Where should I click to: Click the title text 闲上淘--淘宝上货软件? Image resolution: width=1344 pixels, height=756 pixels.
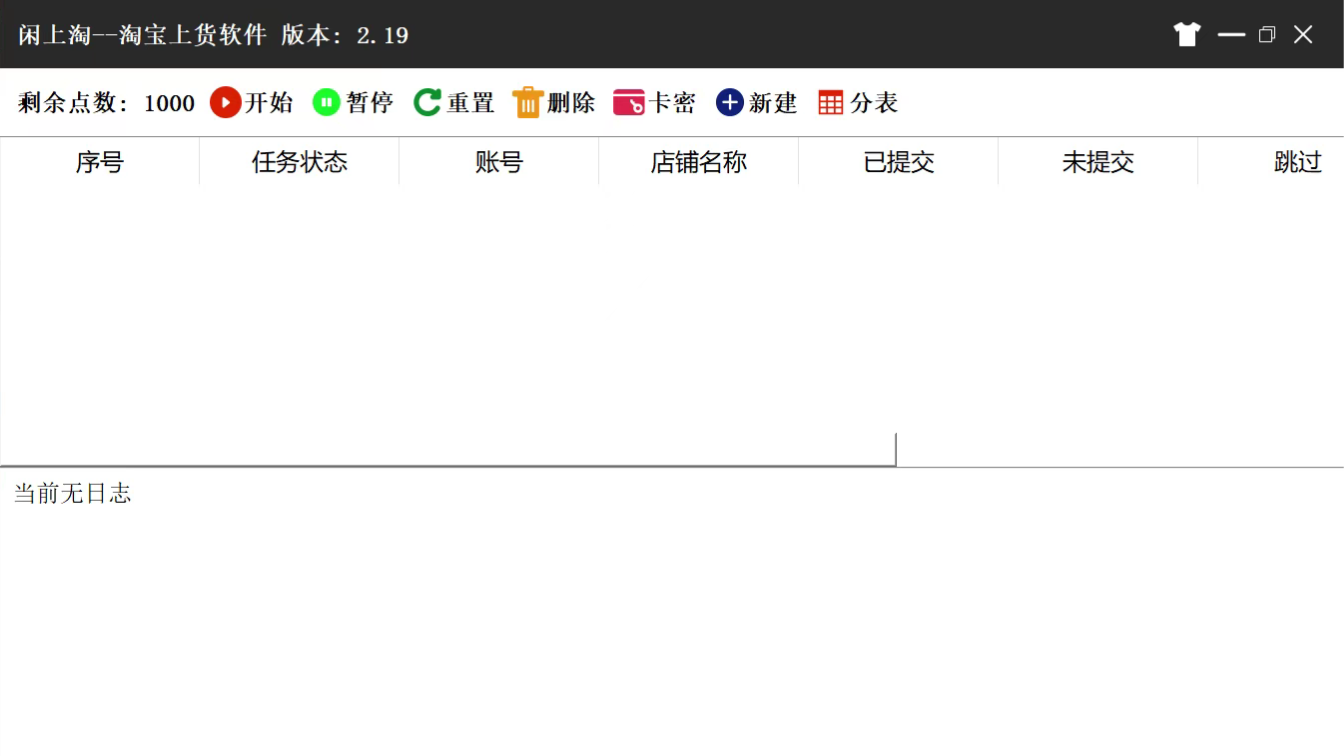pos(142,35)
